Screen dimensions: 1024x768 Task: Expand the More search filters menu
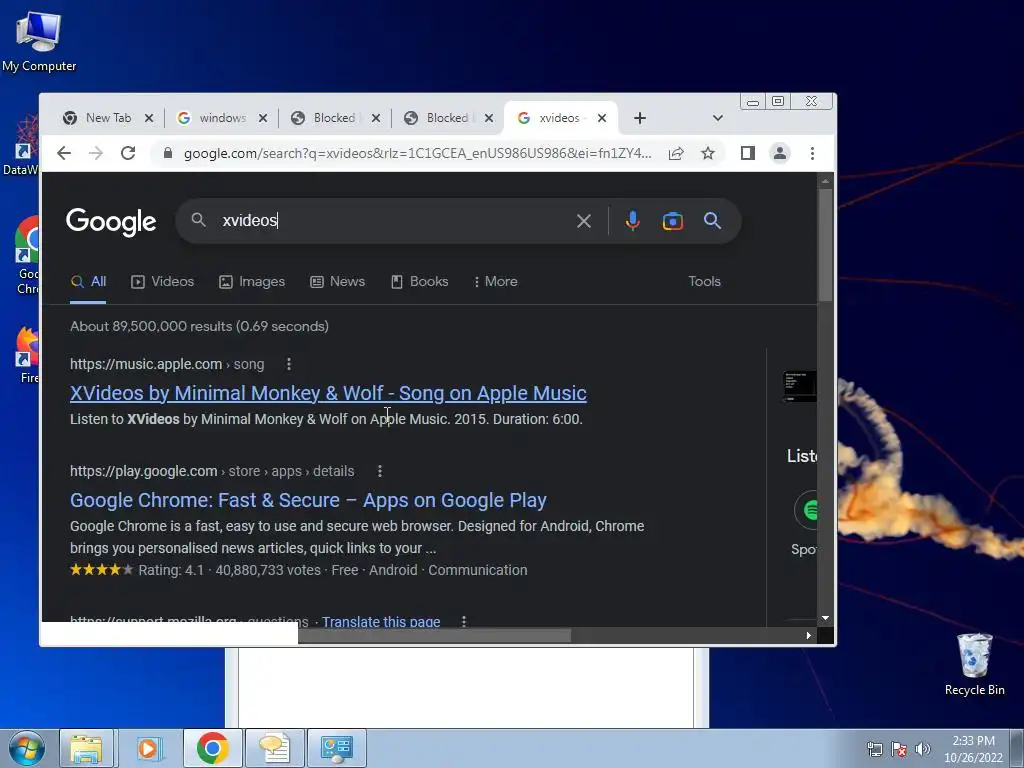496,281
